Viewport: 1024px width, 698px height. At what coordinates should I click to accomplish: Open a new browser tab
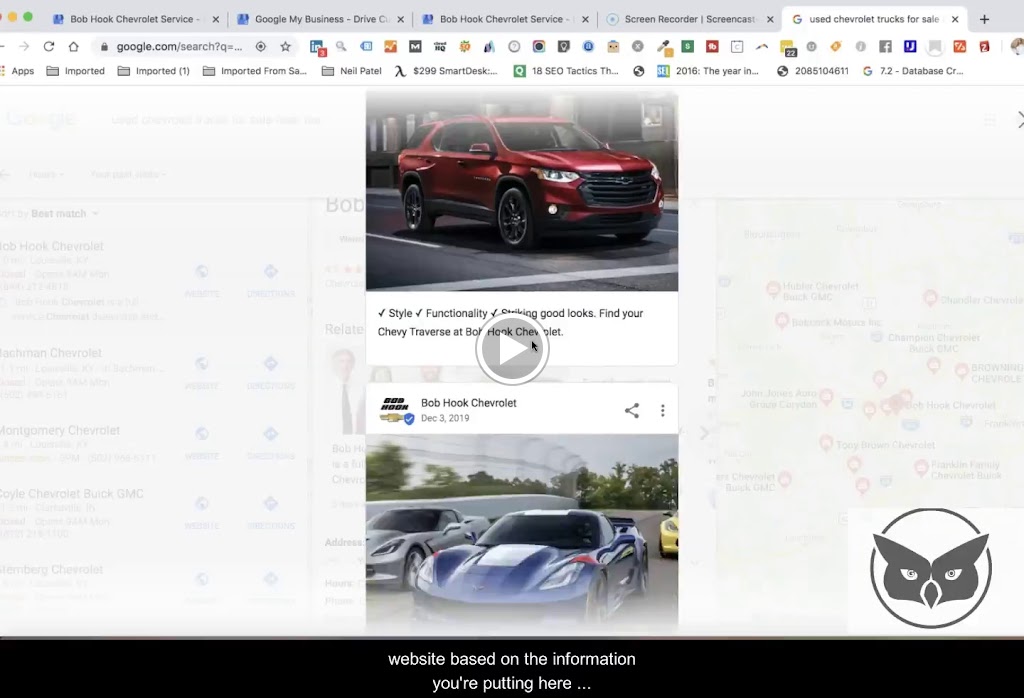984,19
